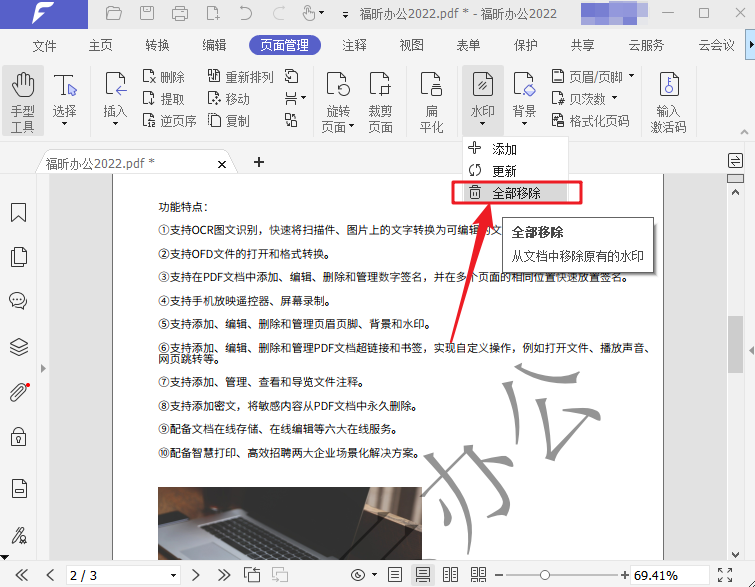Open the 文件 menu
Image resolution: width=755 pixels, height=587 pixels.
pos(44,46)
